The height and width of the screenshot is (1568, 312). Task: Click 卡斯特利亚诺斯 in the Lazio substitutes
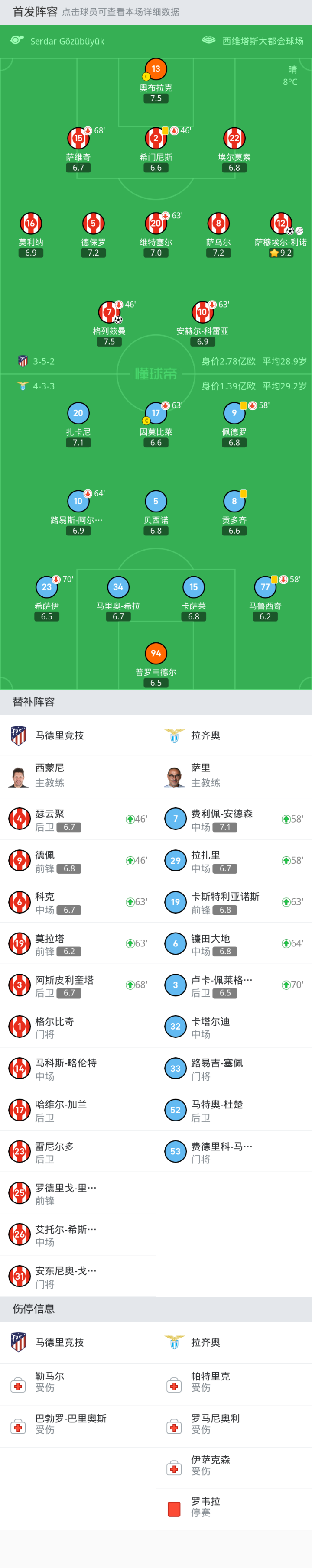(225, 896)
